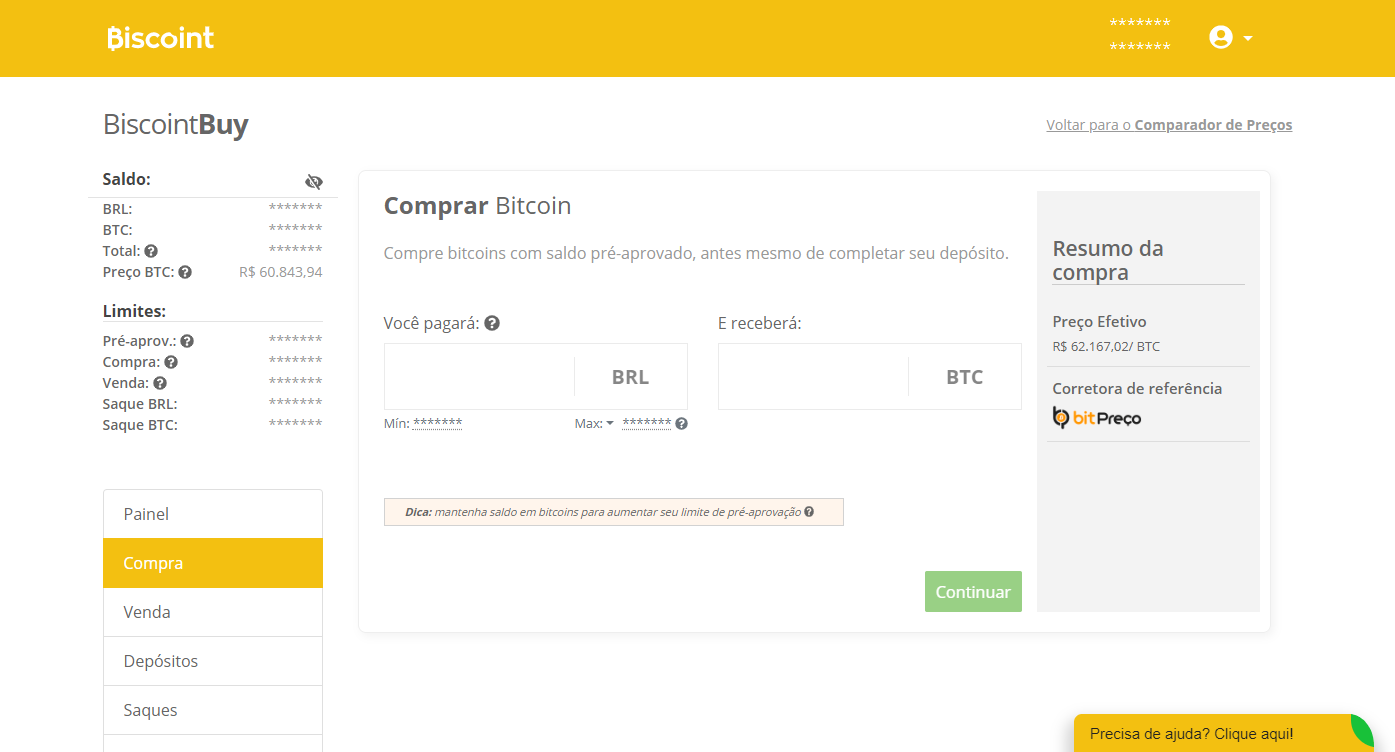Click the BiscointBuy page title
This screenshot has width=1395, height=752.
[x=176, y=125]
